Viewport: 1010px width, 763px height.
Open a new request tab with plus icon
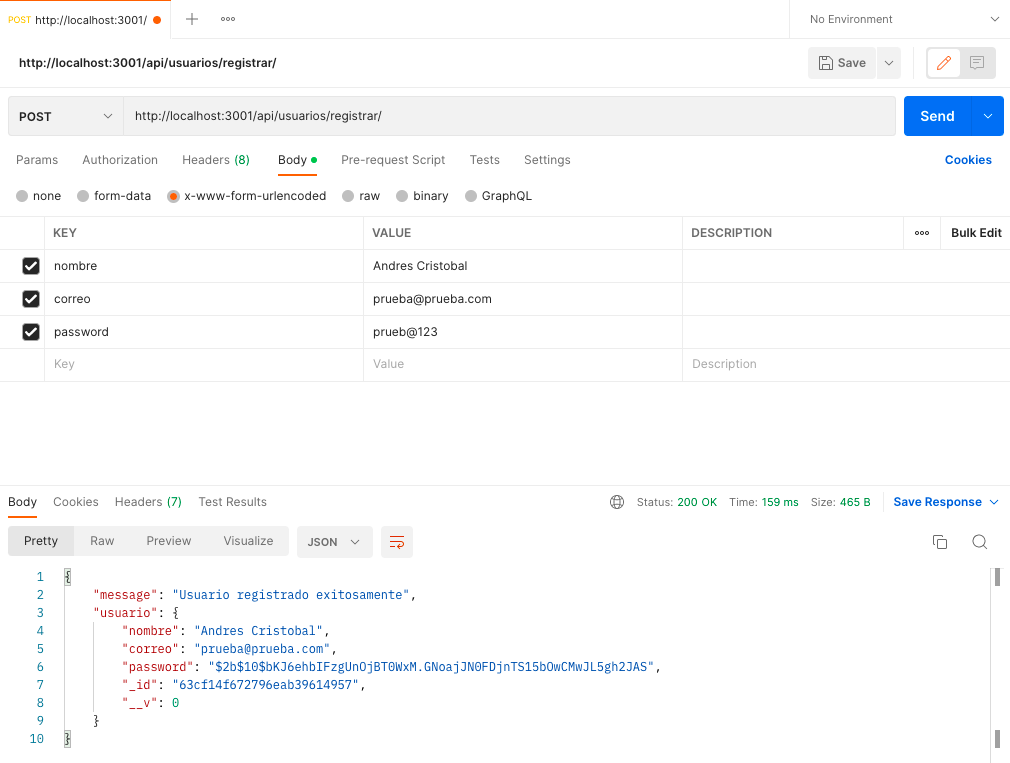pyautogui.click(x=191, y=19)
